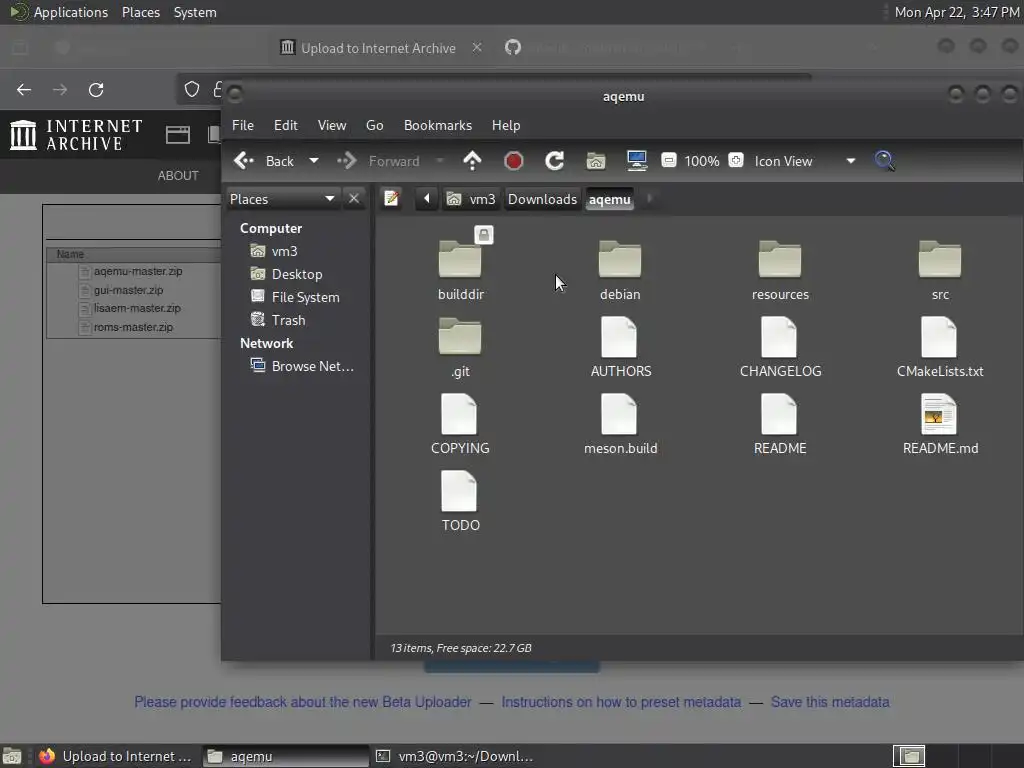The width and height of the screenshot is (1024, 768).
Task: Go back in the Firefox browser
Action: 24,89
